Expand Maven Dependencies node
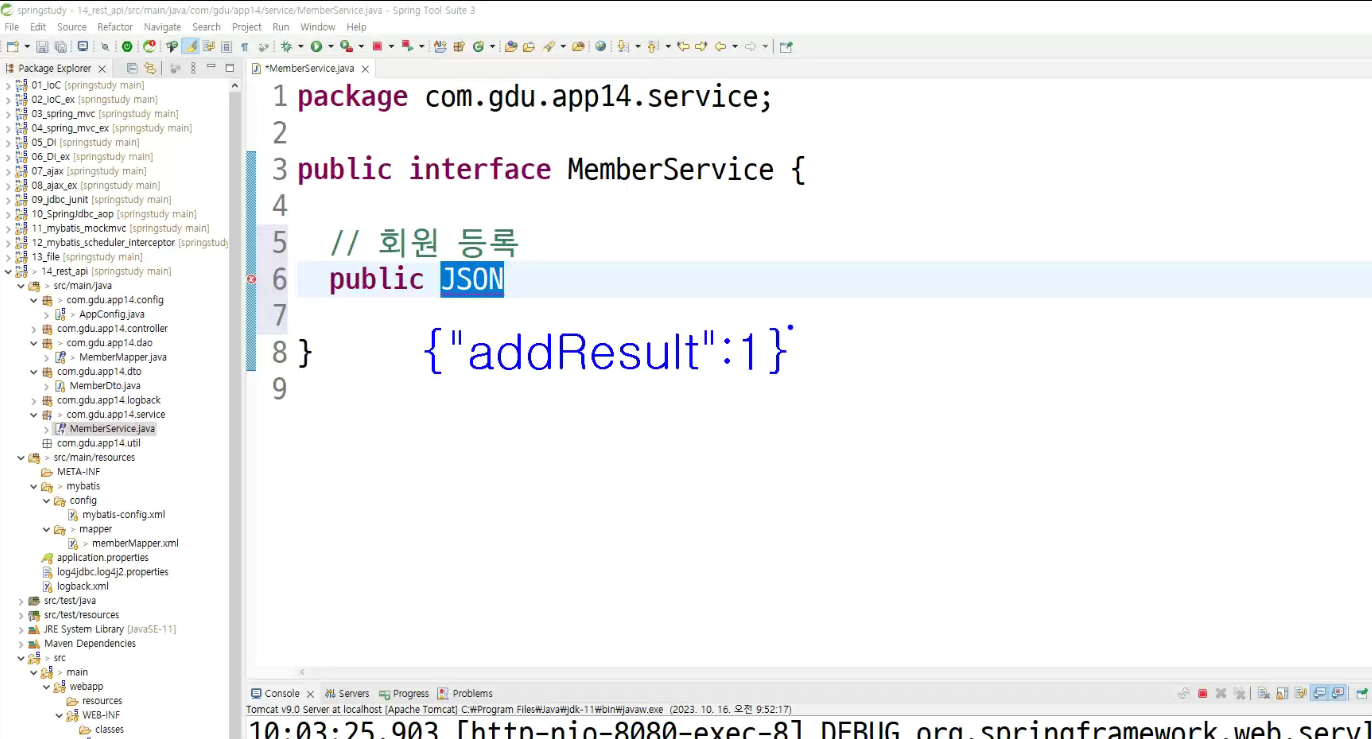The width and height of the screenshot is (1372, 739). (21, 644)
